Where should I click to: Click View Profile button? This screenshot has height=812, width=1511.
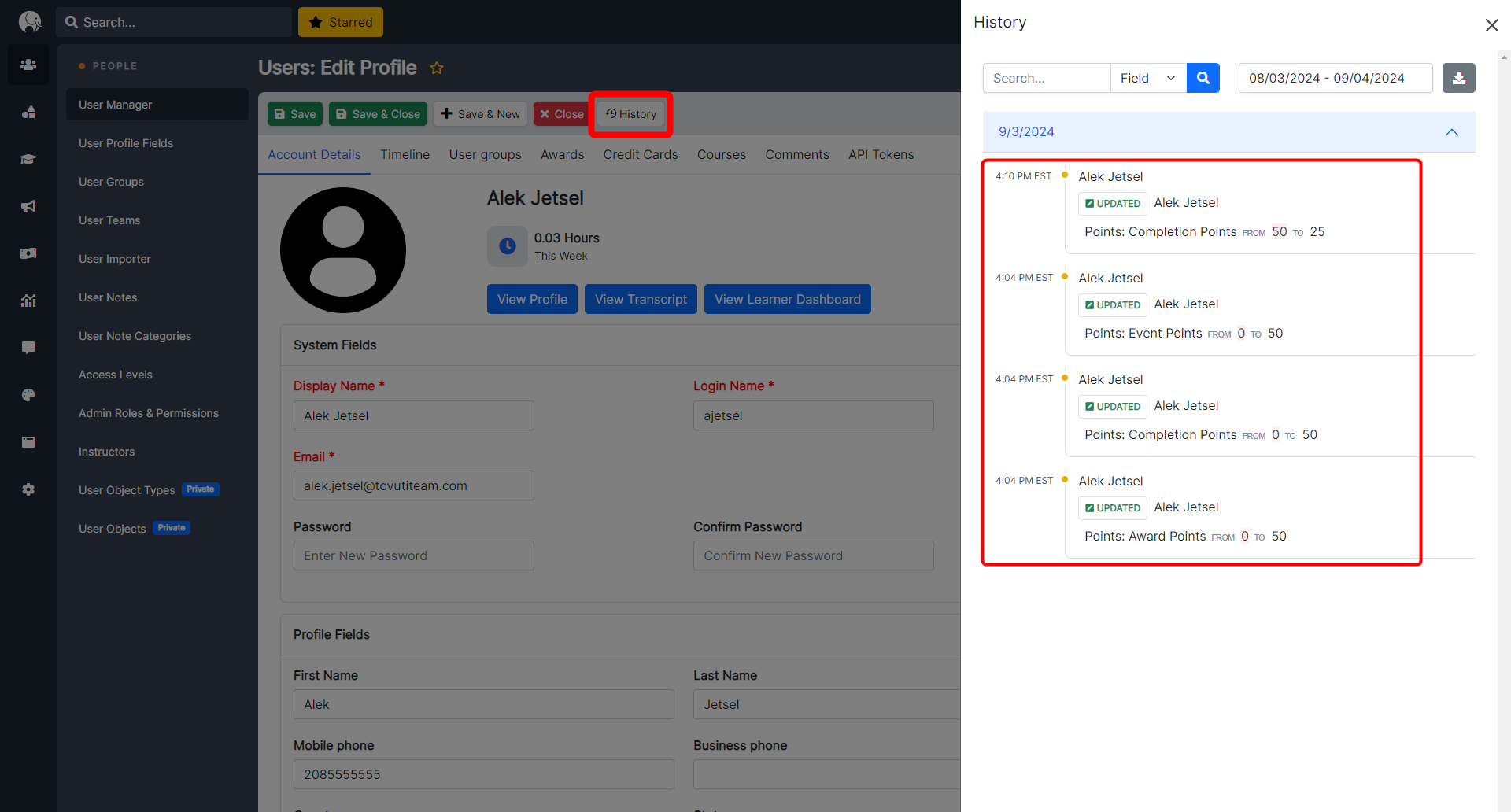pos(532,299)
